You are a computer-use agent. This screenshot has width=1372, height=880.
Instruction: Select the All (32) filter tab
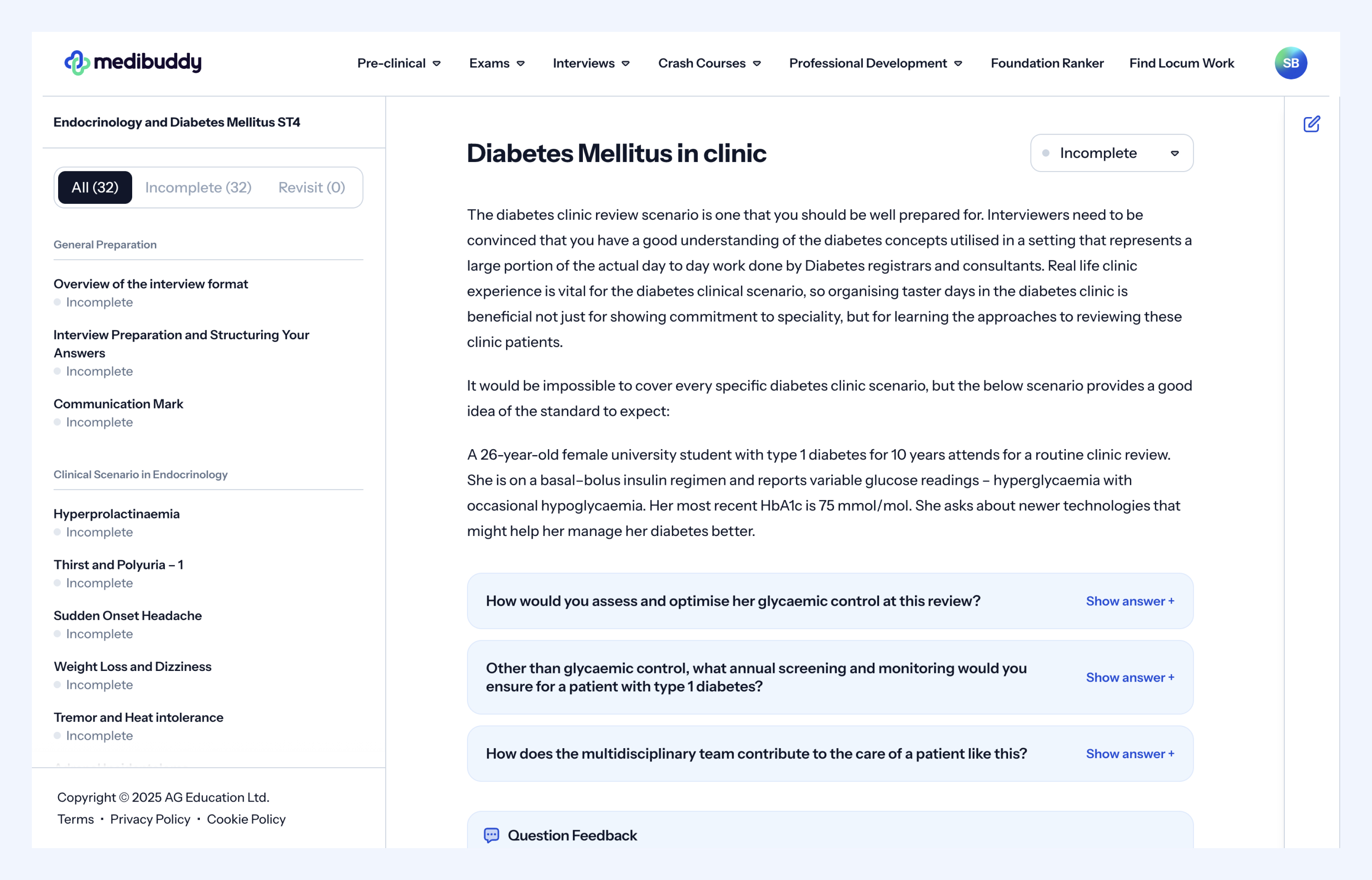(95, 188)
